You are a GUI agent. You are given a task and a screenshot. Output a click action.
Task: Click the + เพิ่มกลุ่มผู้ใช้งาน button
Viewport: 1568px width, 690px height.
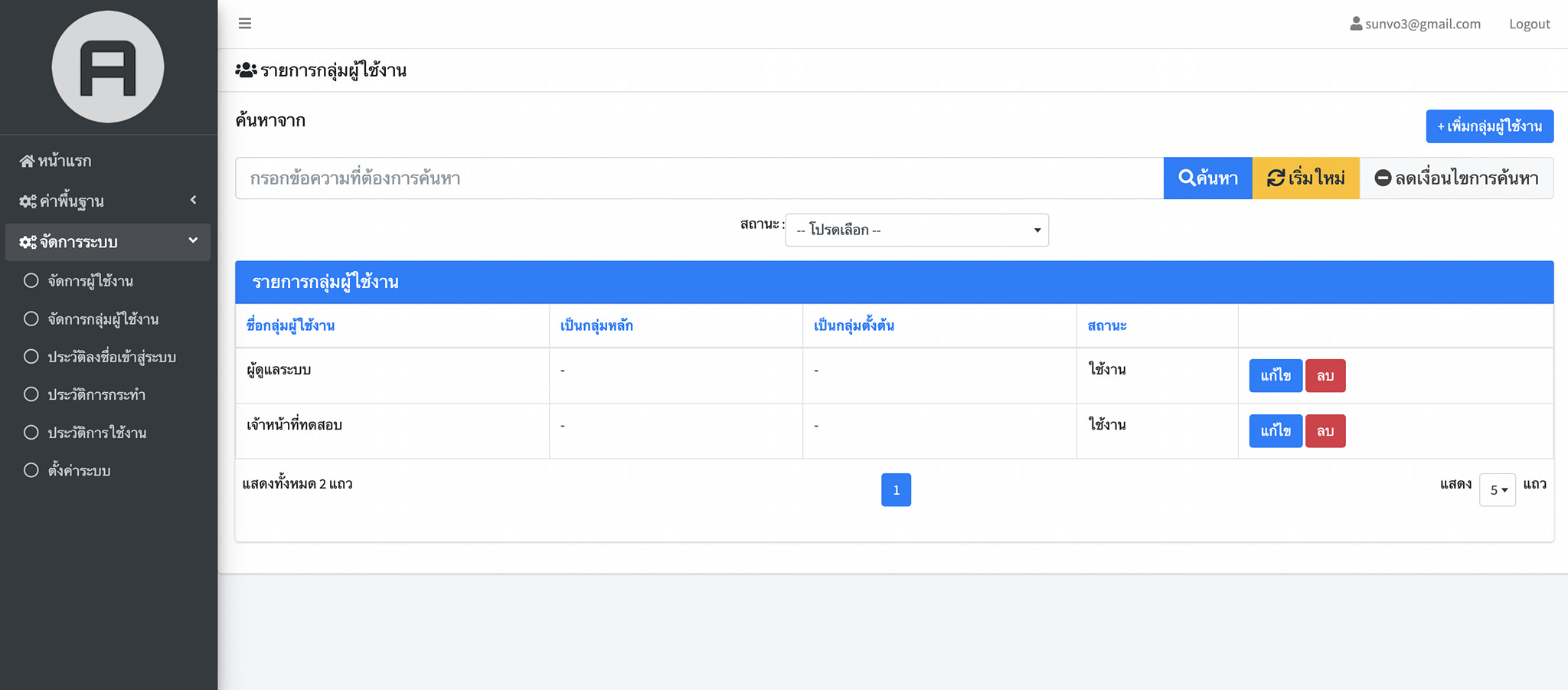pyautogui.click(x=1489, y=126)
